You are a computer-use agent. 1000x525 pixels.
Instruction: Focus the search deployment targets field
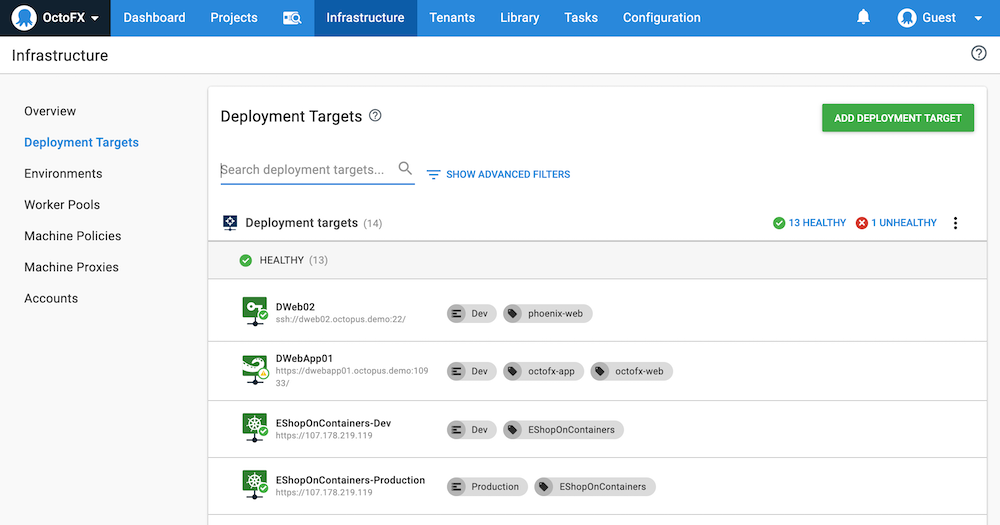point(305,170)
